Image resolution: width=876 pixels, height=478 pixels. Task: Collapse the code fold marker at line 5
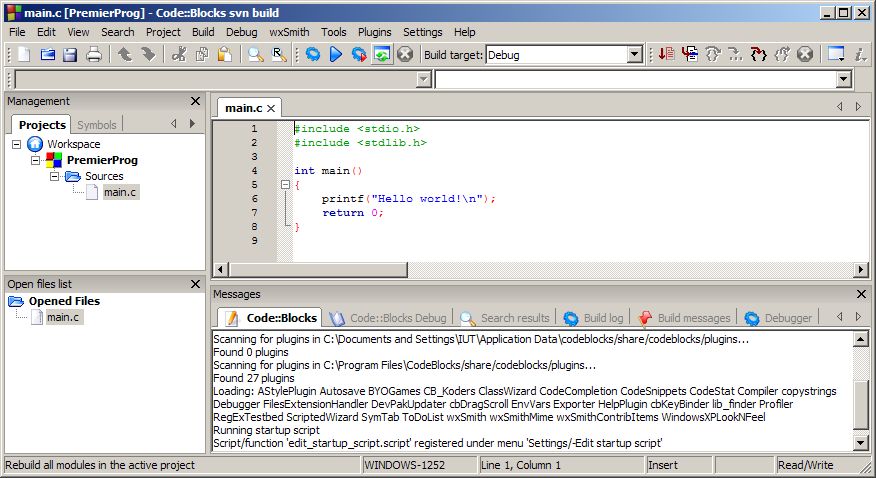coord(285,184)
